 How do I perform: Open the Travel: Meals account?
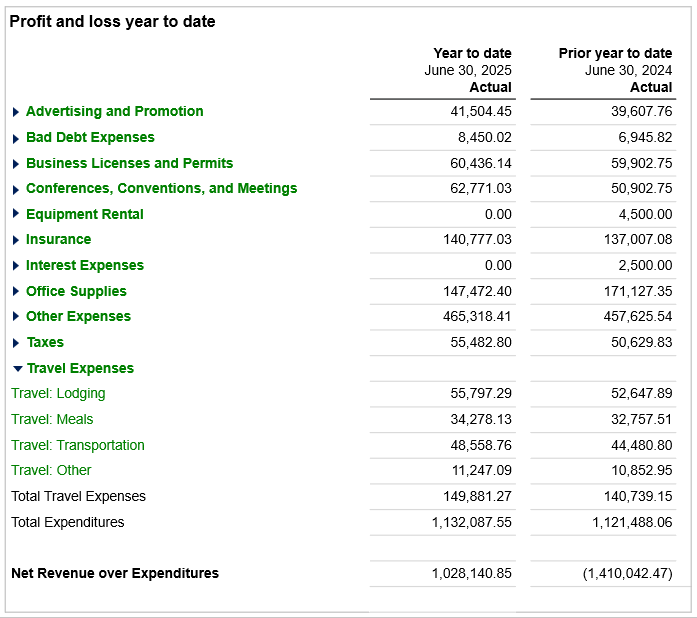52,419
